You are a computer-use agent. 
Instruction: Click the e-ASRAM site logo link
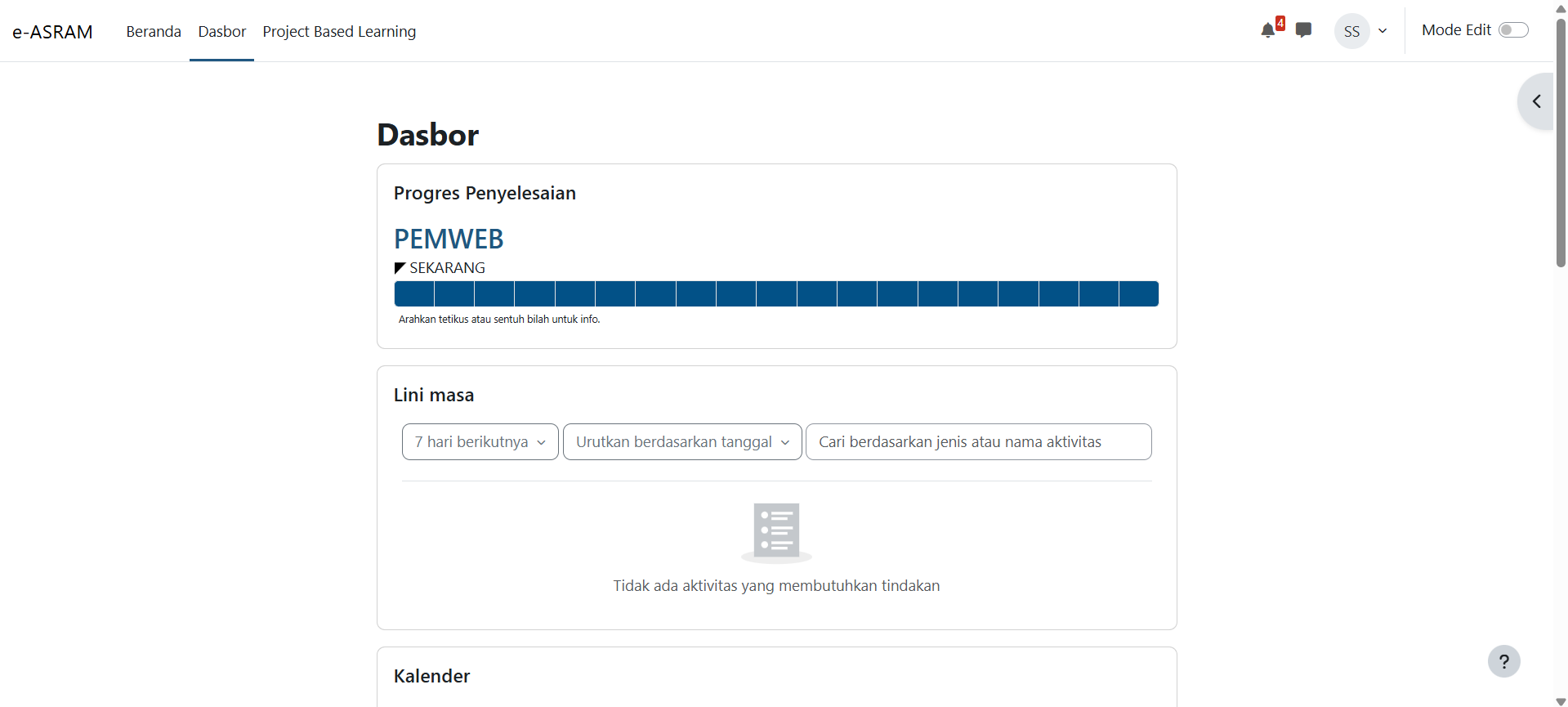pyautogui.click(x=52, y=32)
